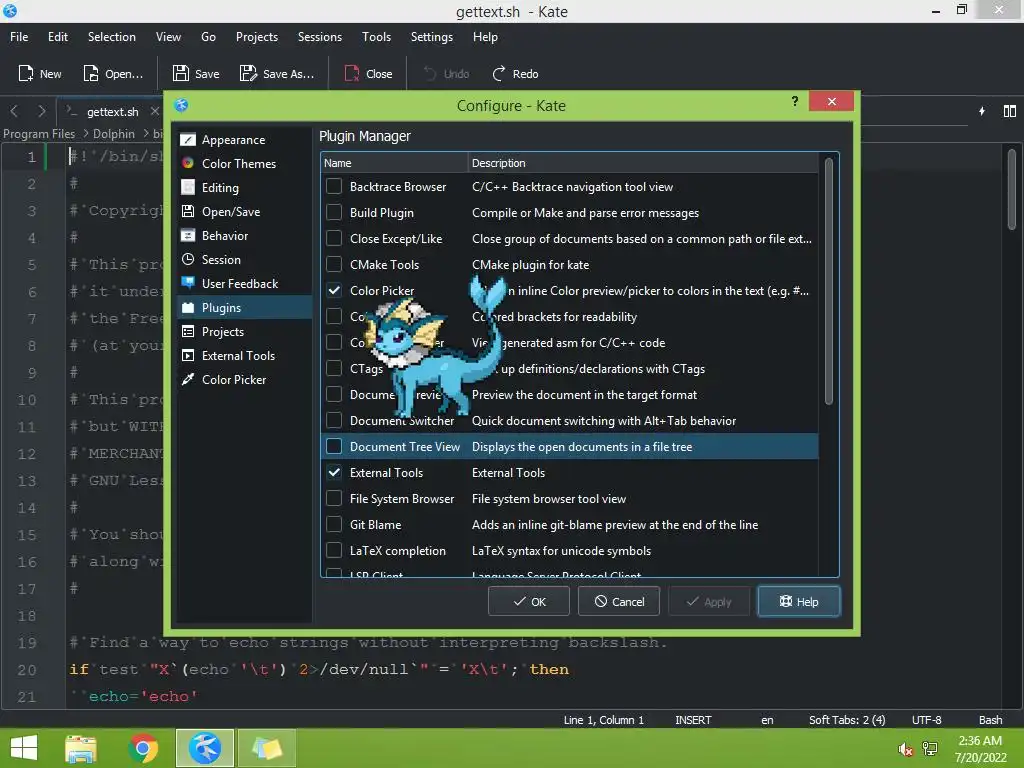This screenshot has height=768, width=1024.
Task: Click the dialog's context help question mark
Action: point(795,101)
